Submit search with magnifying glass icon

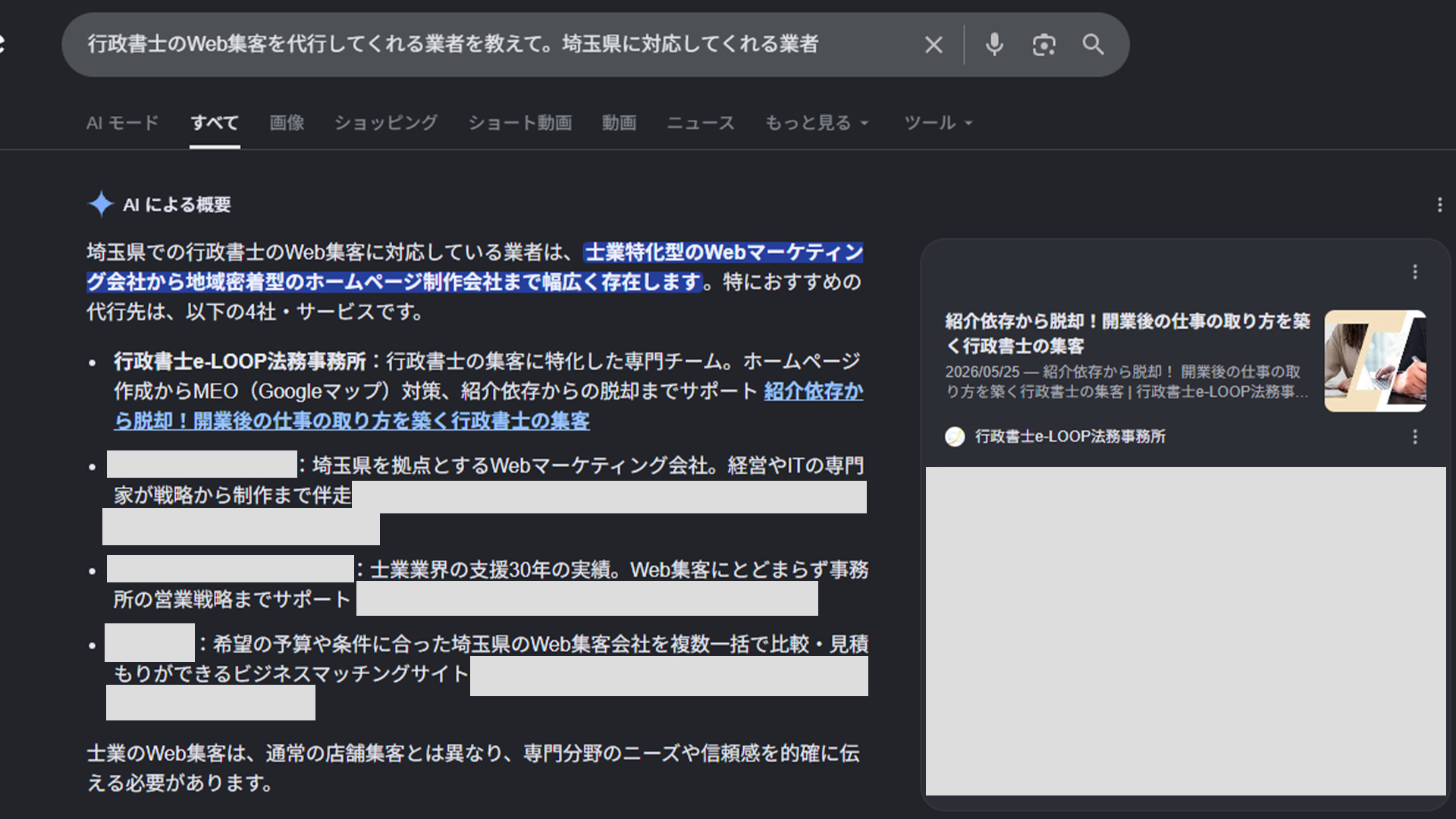click(x=1093, y=45)
